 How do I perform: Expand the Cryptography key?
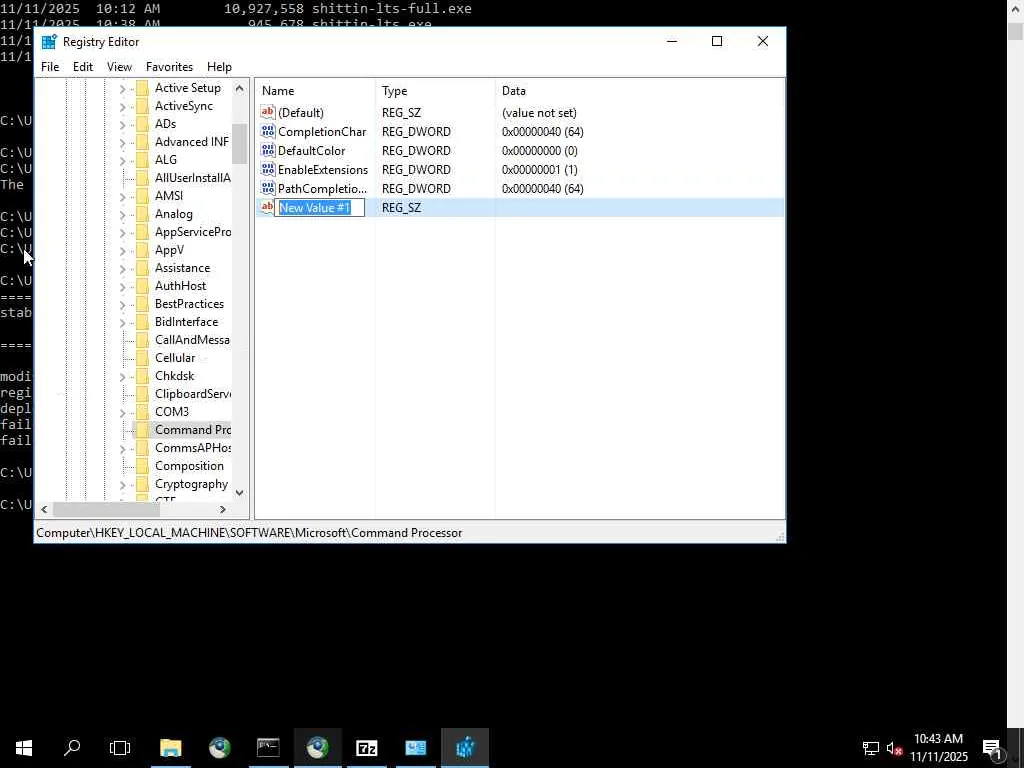(123, 485)
